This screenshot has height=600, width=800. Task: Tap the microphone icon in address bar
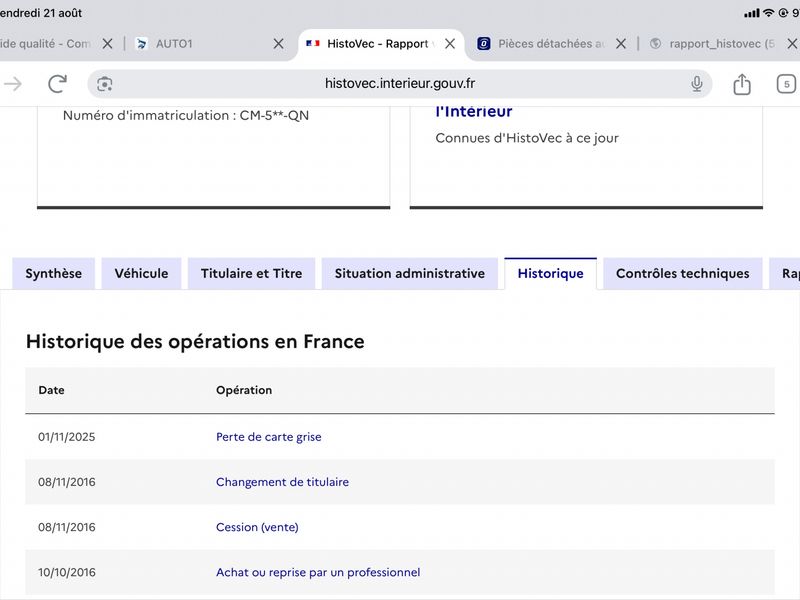tap(696, 84)
